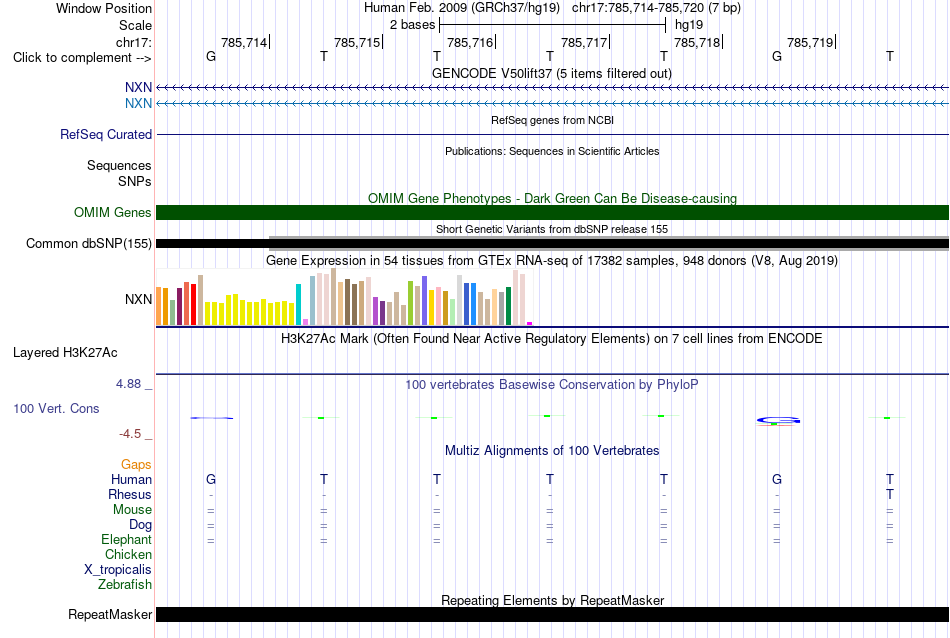Click the SNPs label under Publications
Viewport: 950px width, 638px height.
(x=135, y=181)
